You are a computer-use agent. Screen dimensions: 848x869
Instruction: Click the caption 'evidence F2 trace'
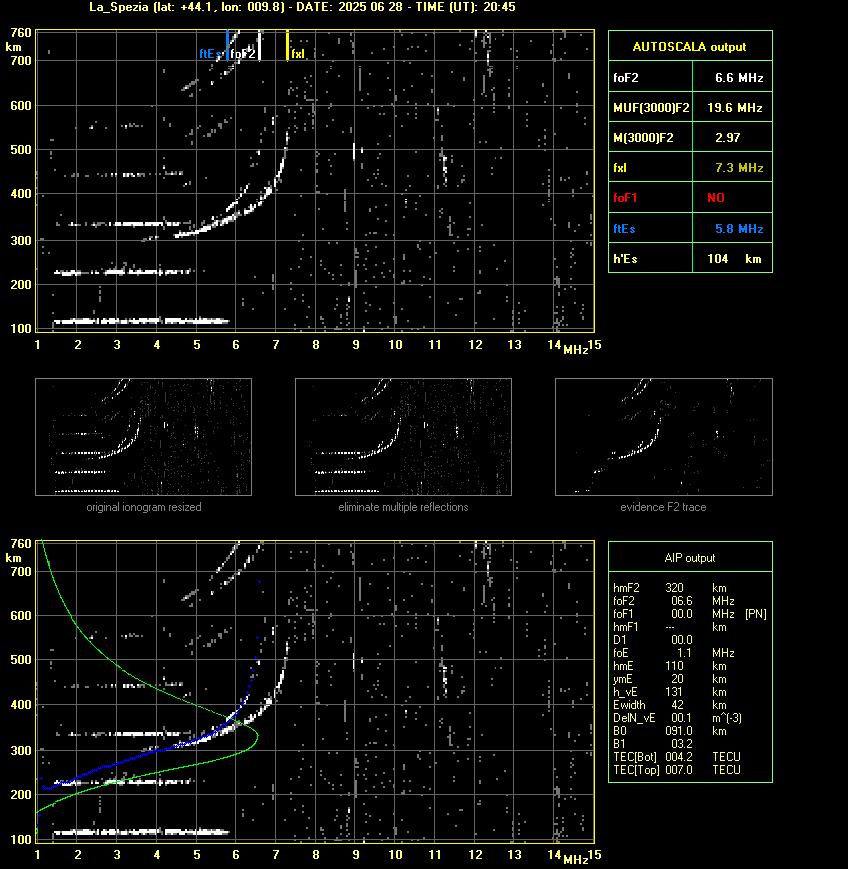663,507
